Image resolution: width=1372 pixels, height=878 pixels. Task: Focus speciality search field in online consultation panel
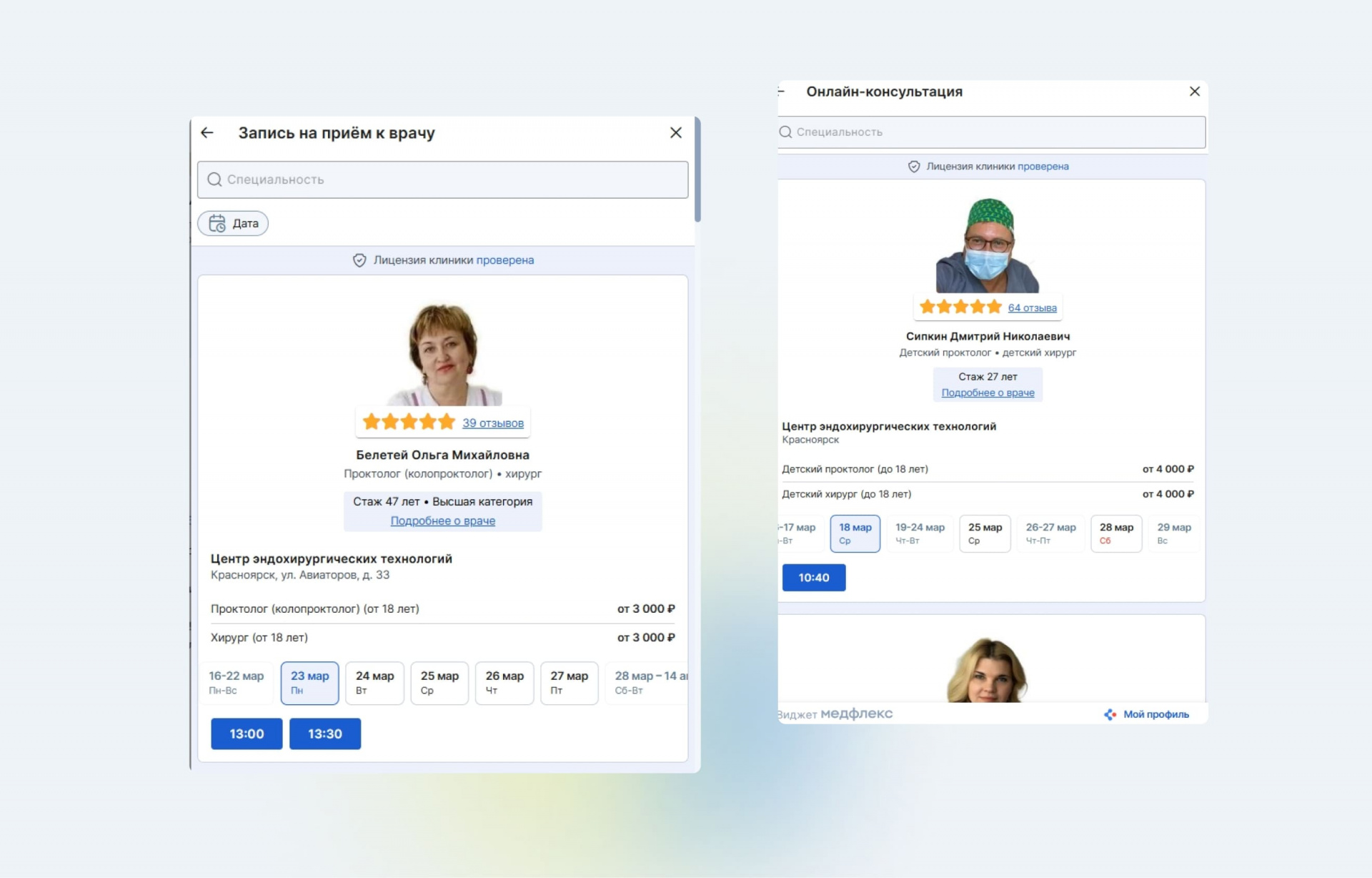click(992, 132)
